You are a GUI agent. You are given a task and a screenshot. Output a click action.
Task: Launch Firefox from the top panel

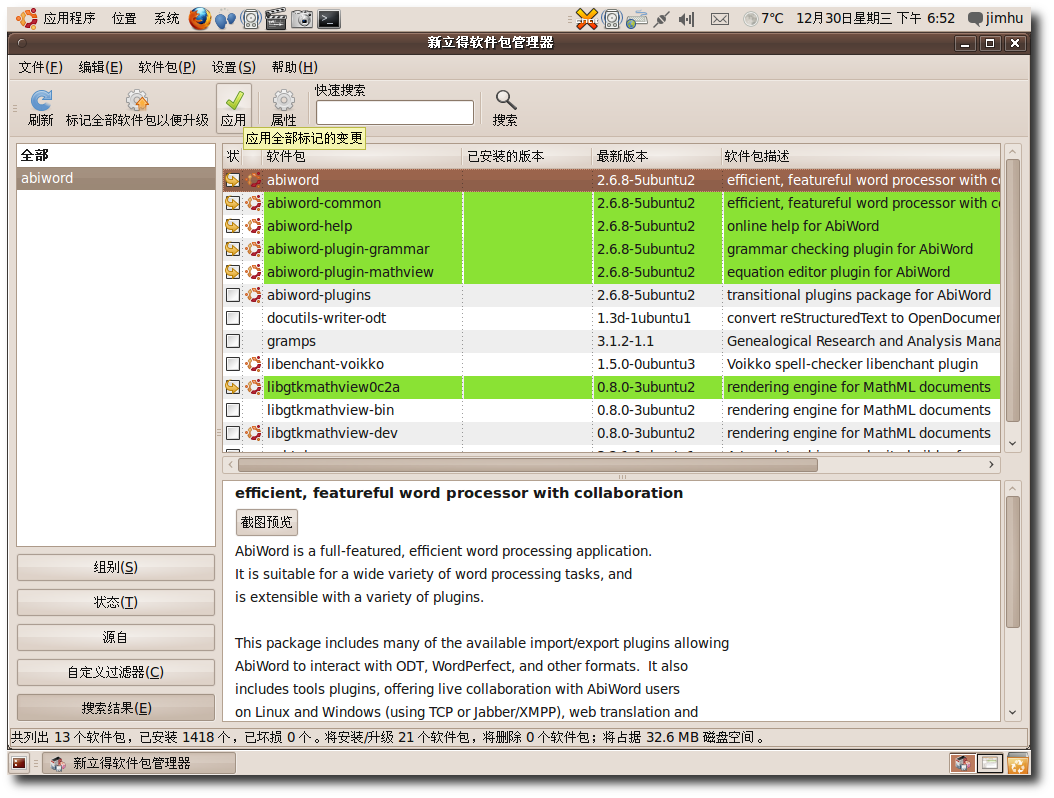(x=200, y=18)
